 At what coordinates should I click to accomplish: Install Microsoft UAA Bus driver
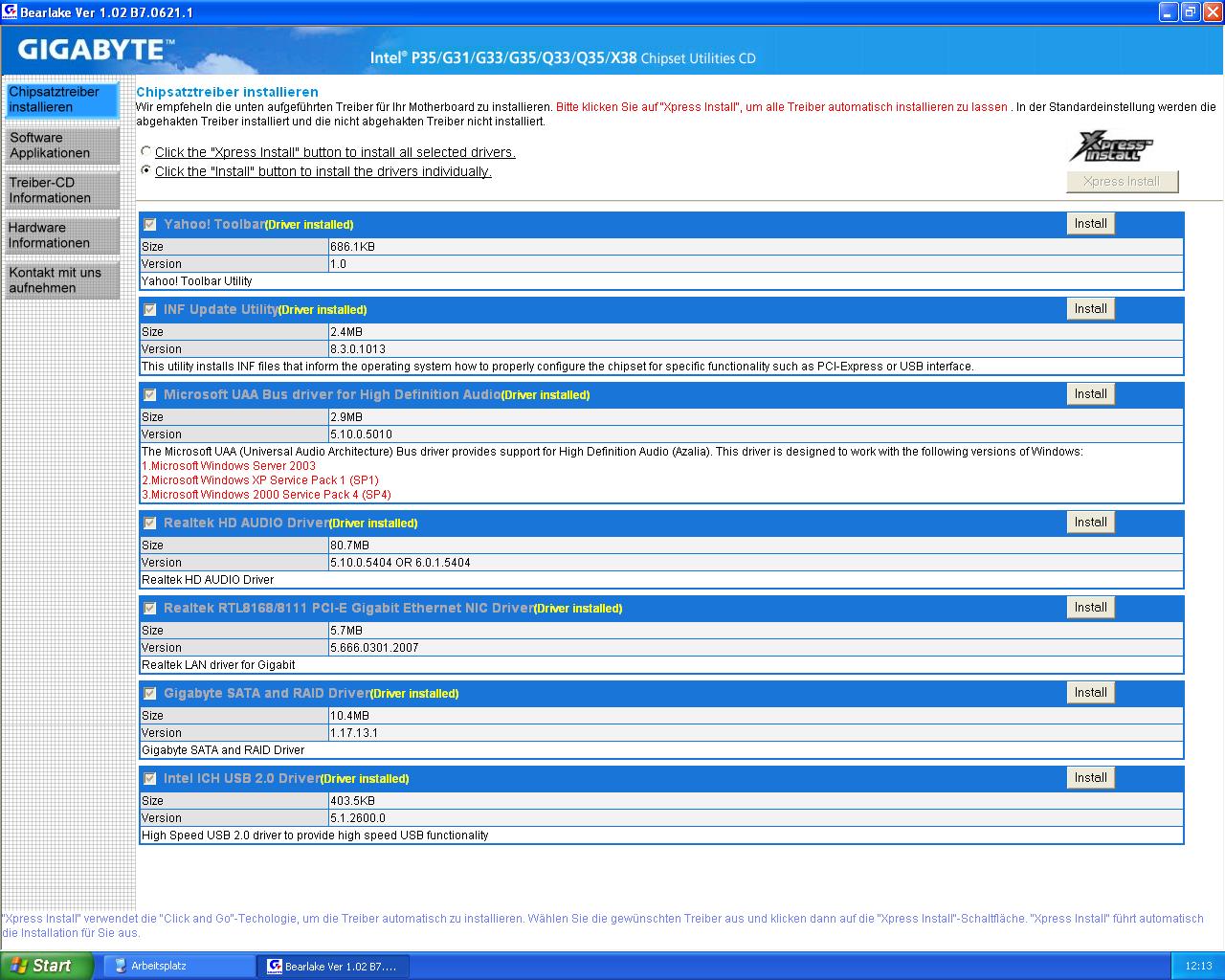1090,394
